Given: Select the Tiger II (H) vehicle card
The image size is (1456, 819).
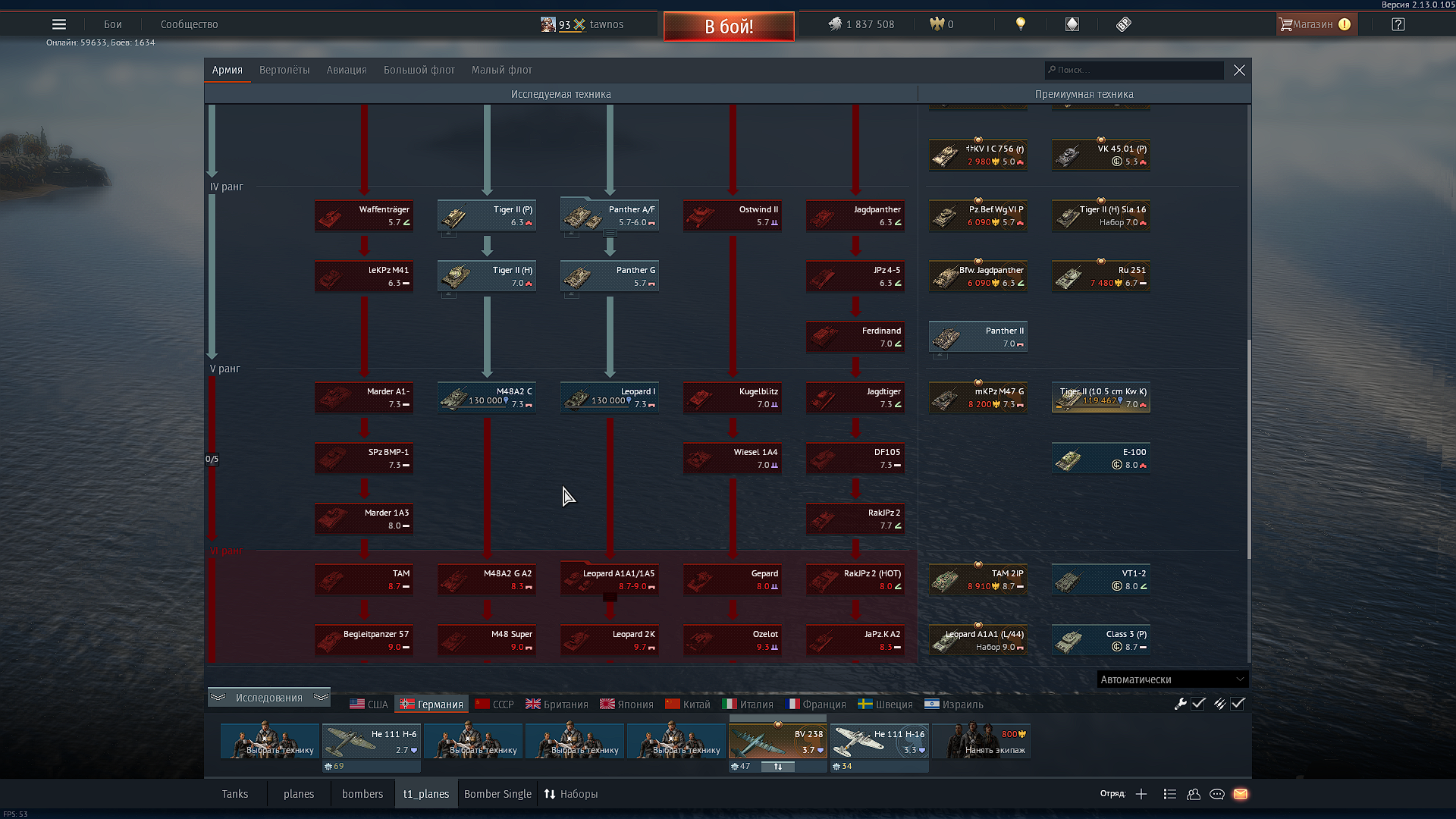Looking at the screenshot, I should click(487, 276).
